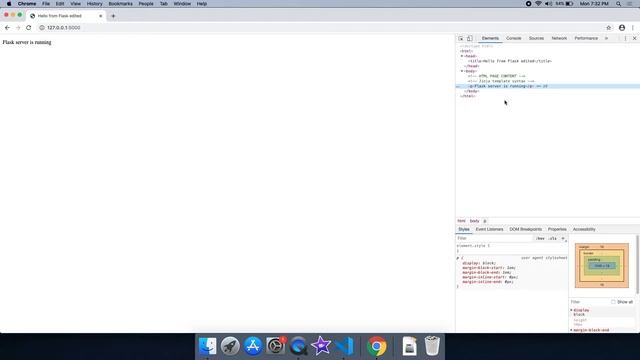Bookmark this page with the star icon
Image resolution: width=640 pixels, height=360 pixels.
(609, 28)
